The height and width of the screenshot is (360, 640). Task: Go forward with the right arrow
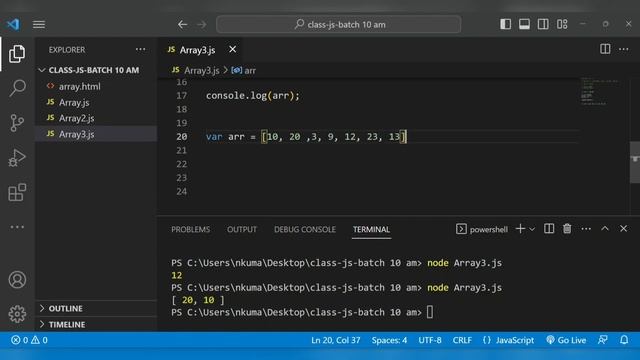[x=202, y=24]
